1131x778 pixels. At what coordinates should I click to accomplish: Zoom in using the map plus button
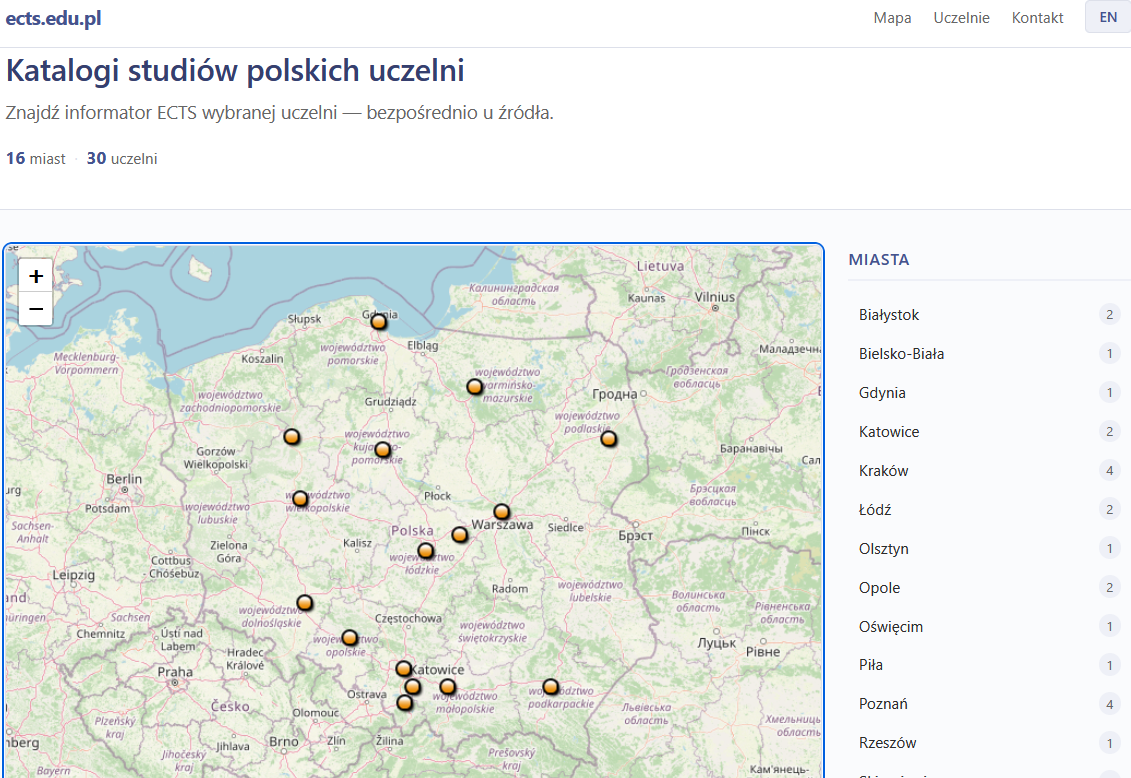(35, 275)
